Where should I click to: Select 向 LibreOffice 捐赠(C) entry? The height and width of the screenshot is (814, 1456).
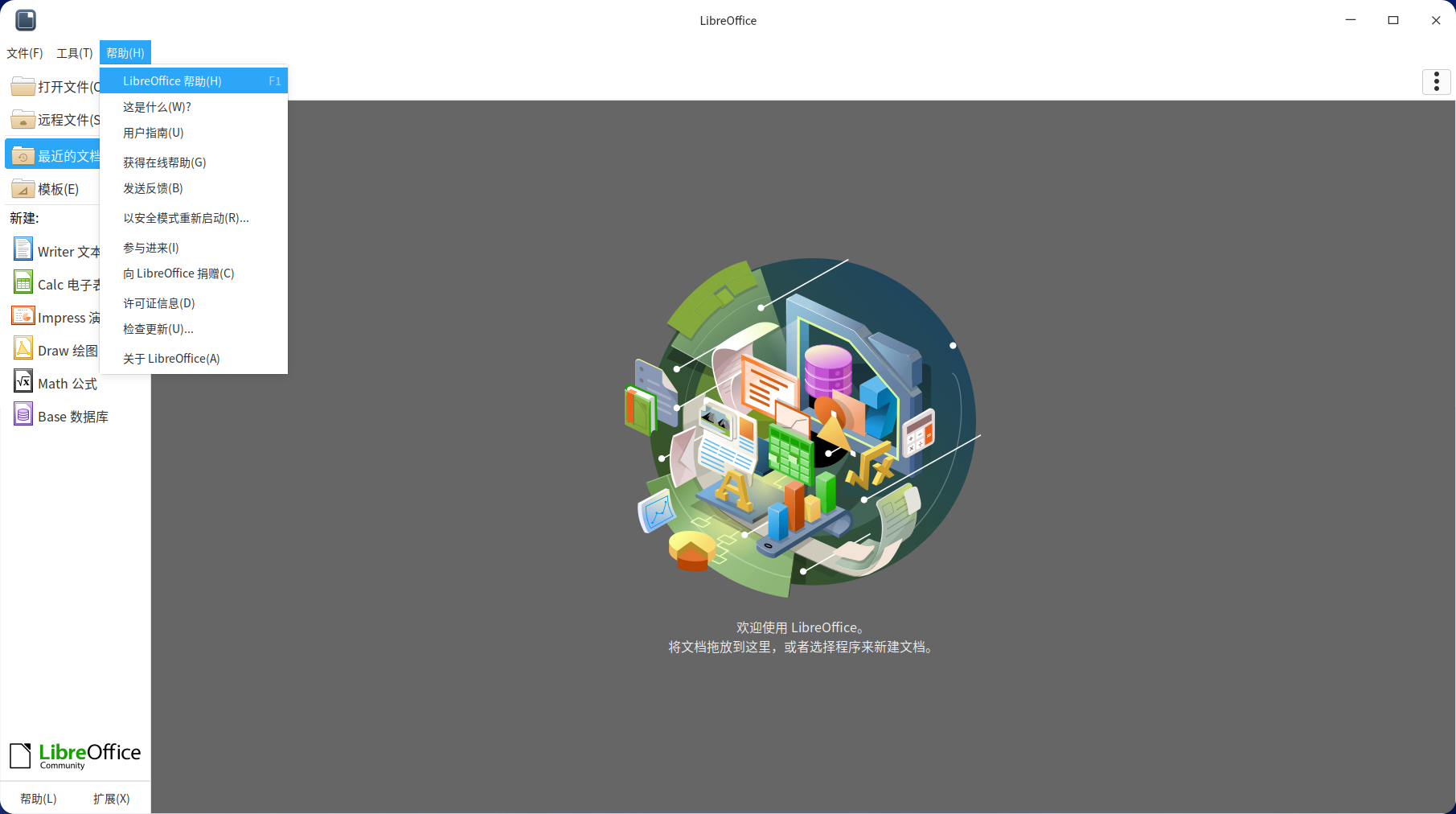pos(194,273)
